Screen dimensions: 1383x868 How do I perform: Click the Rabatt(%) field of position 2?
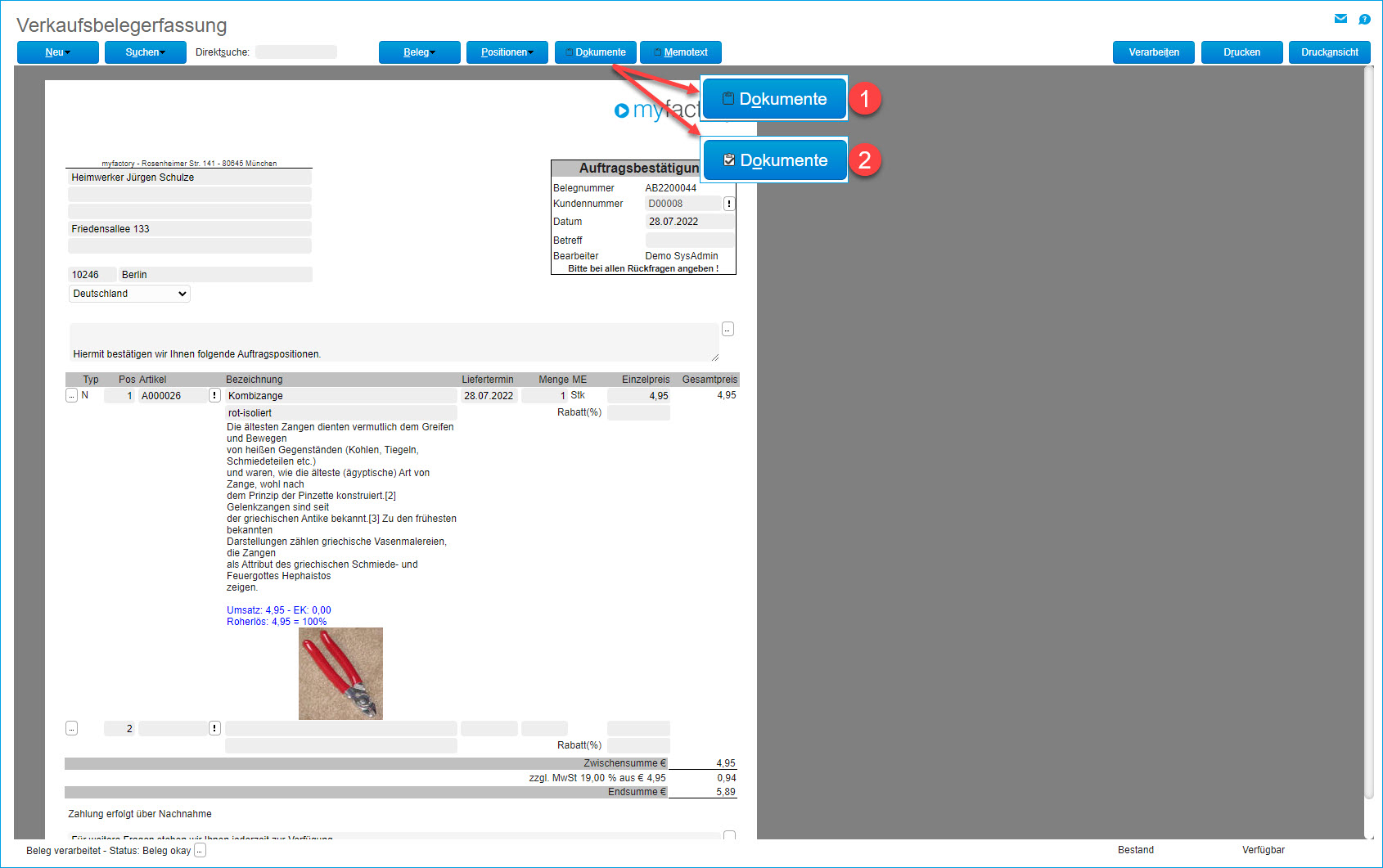[638, 746]
